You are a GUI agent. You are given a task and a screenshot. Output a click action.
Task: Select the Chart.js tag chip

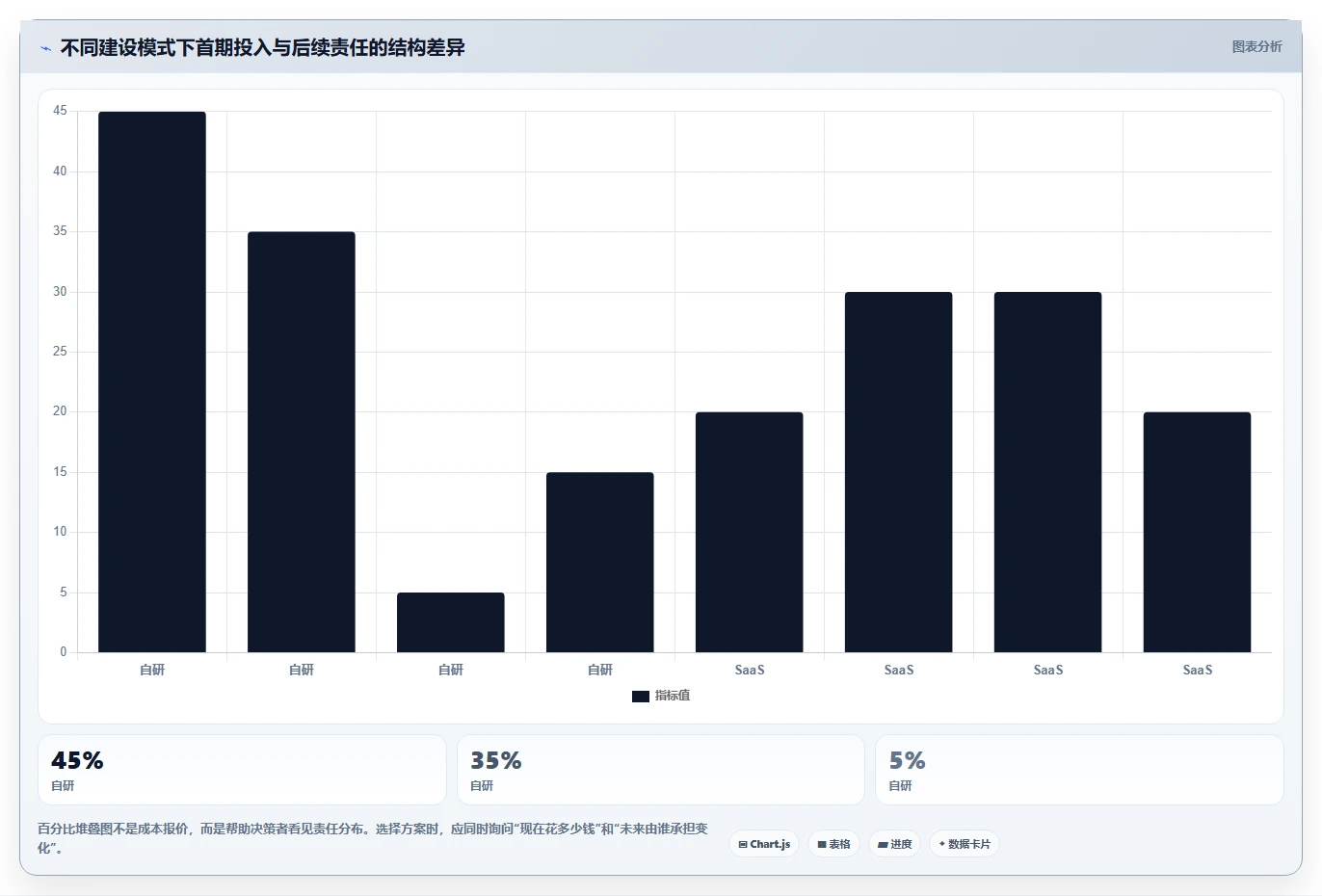tap(764, 844)
